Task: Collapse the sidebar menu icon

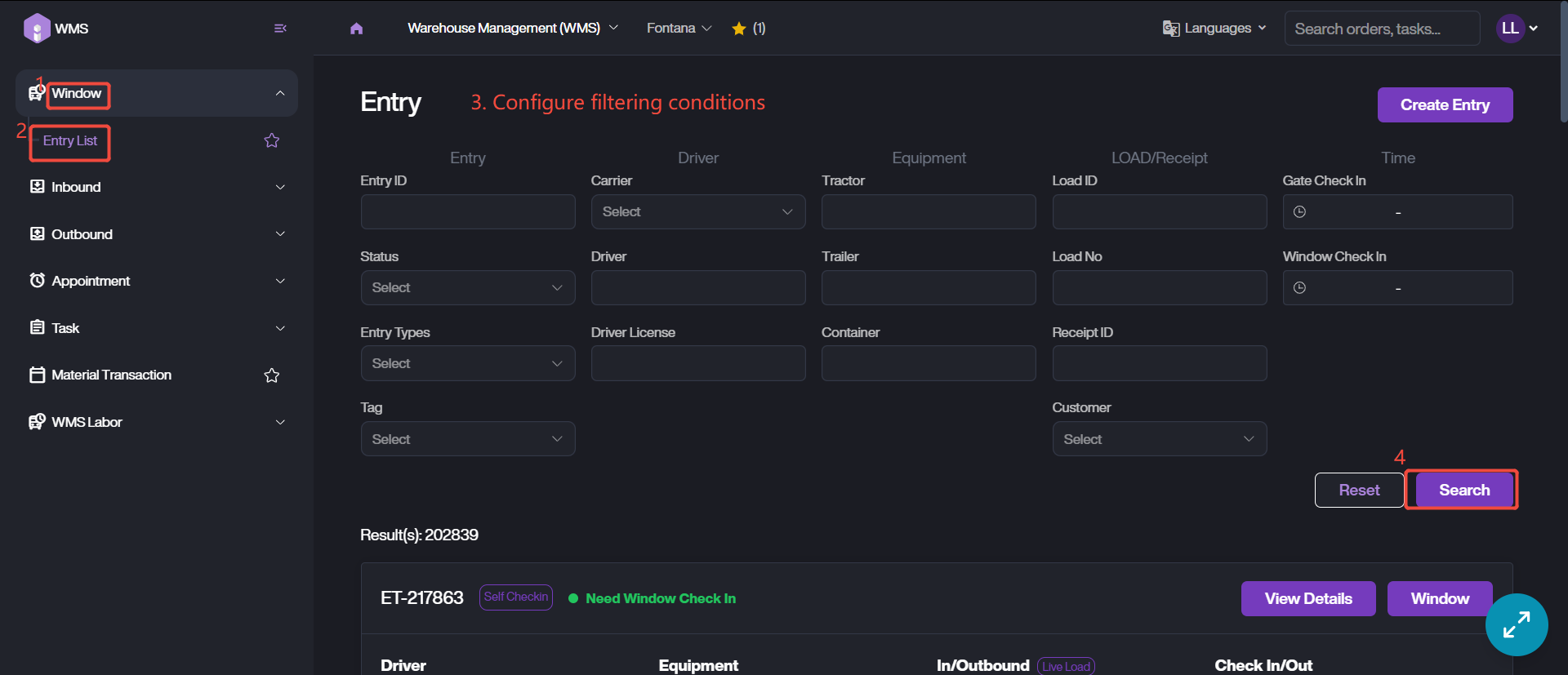Action: [280, 29]
